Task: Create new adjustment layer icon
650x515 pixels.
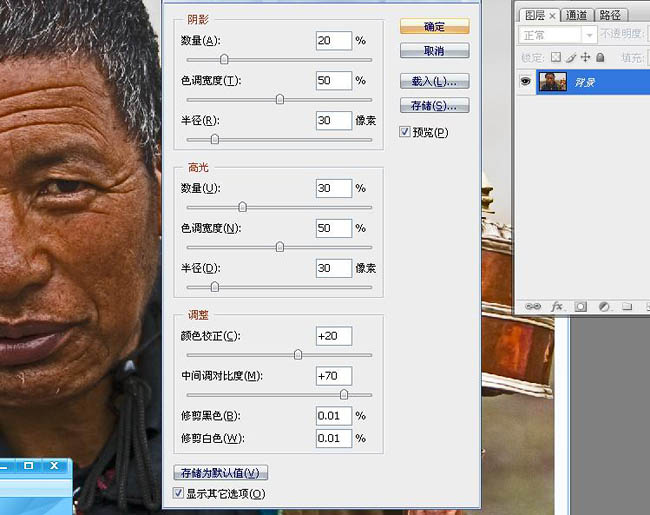Action: coord(604,306)
